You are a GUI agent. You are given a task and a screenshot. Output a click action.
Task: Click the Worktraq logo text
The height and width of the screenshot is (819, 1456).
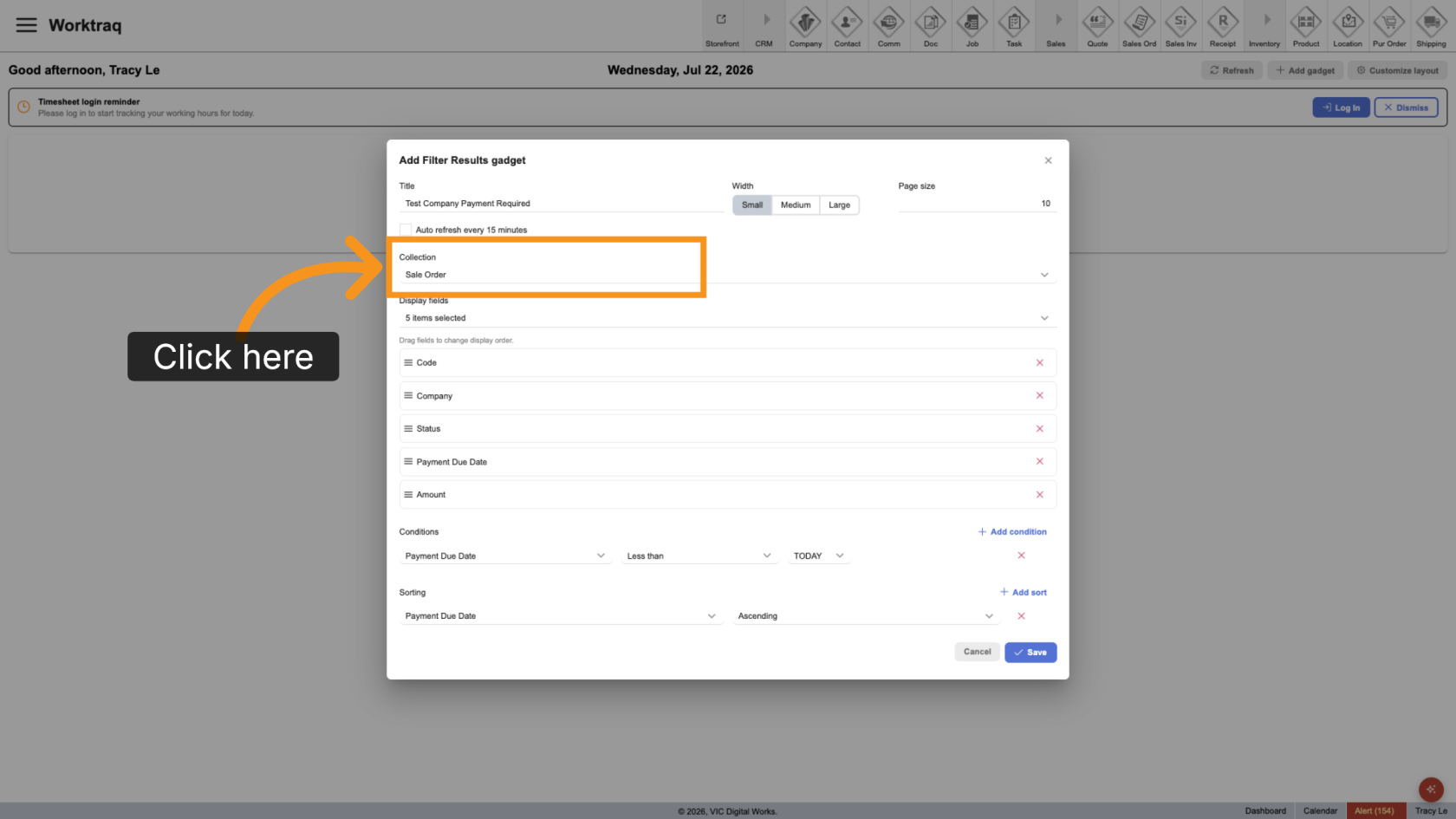85,25
